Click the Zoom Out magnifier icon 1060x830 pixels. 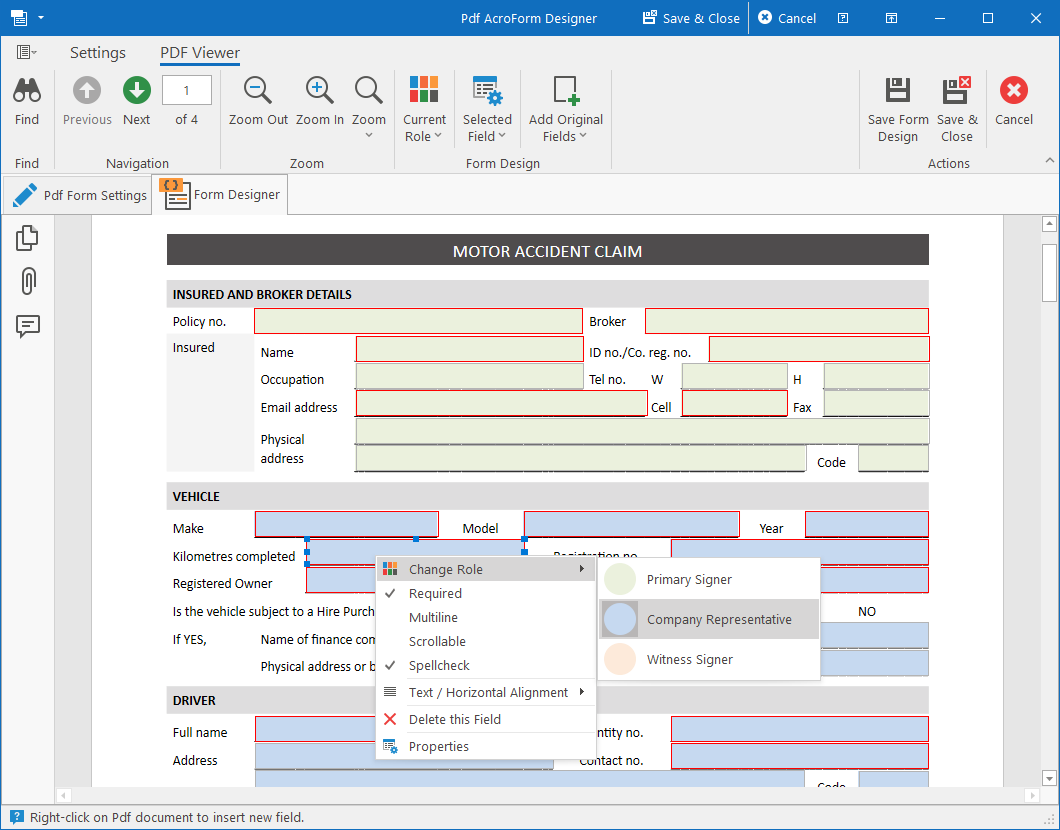(x=258, y=91)
